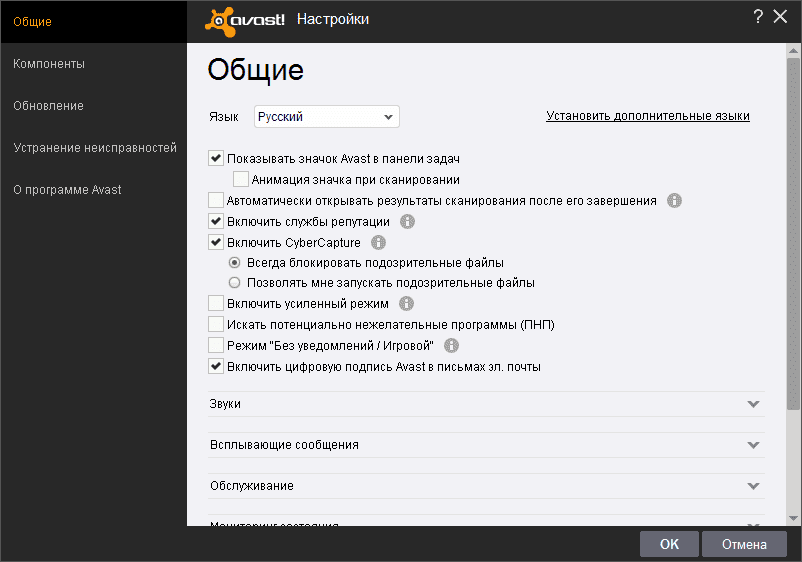Open the language dropdown showing Русский
802x562 pixels.
pyautogui.click(x=327, y=117)
